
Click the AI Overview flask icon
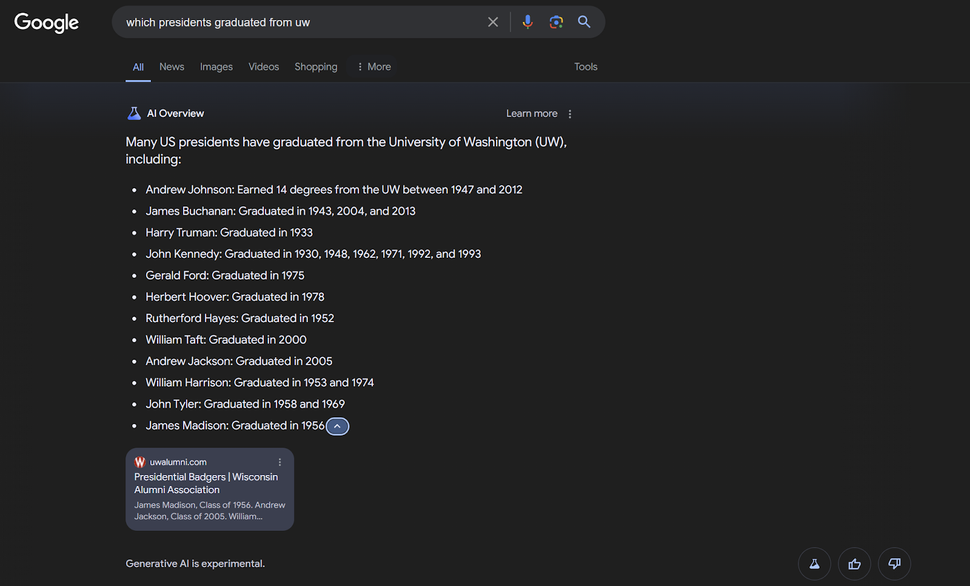(134, 114)
